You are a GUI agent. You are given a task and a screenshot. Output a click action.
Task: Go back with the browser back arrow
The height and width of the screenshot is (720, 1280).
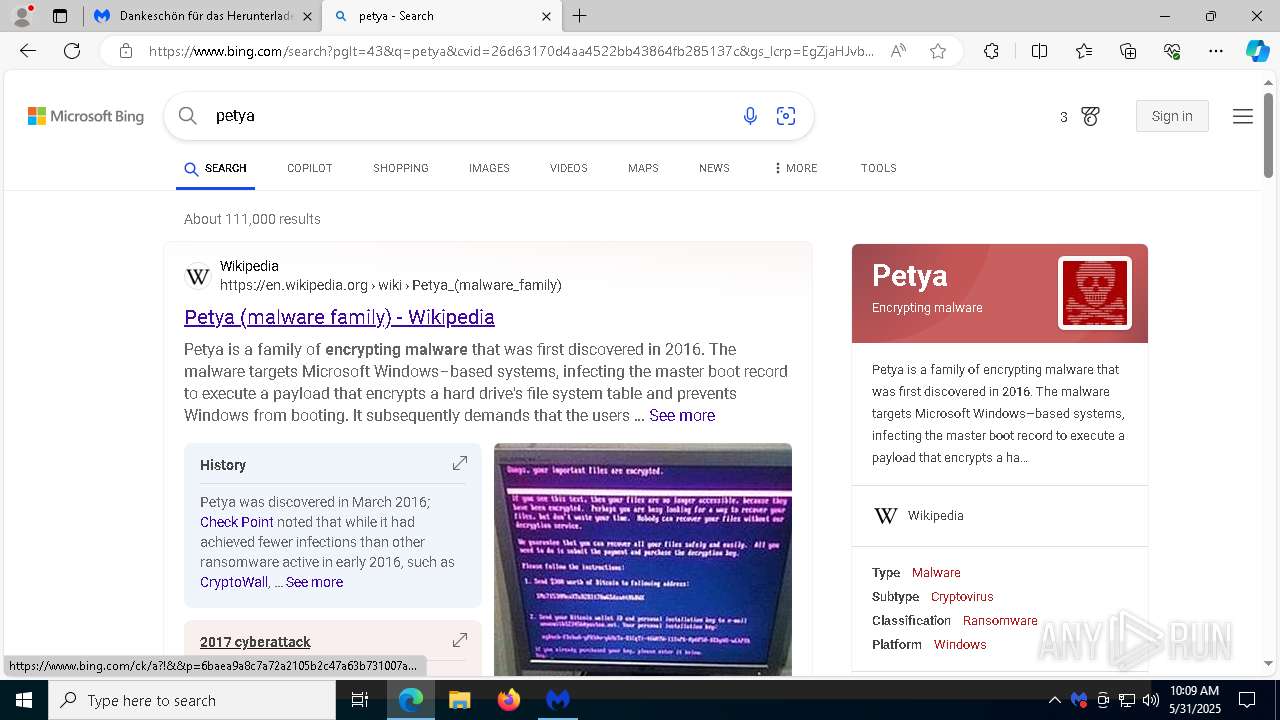coord(28,51)
